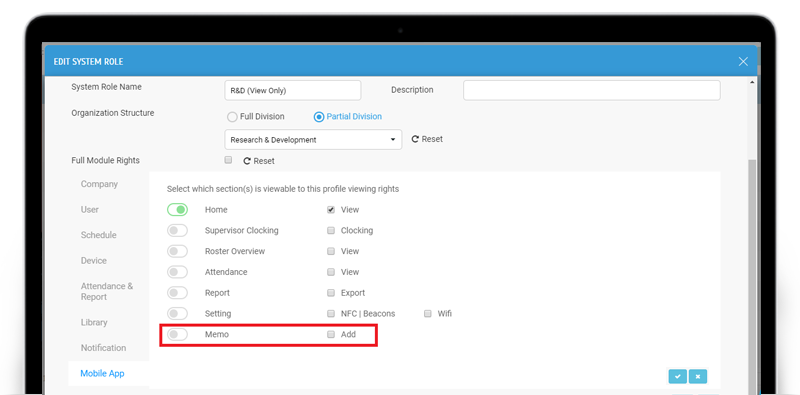Switch to the Library tab

[94, 322]
